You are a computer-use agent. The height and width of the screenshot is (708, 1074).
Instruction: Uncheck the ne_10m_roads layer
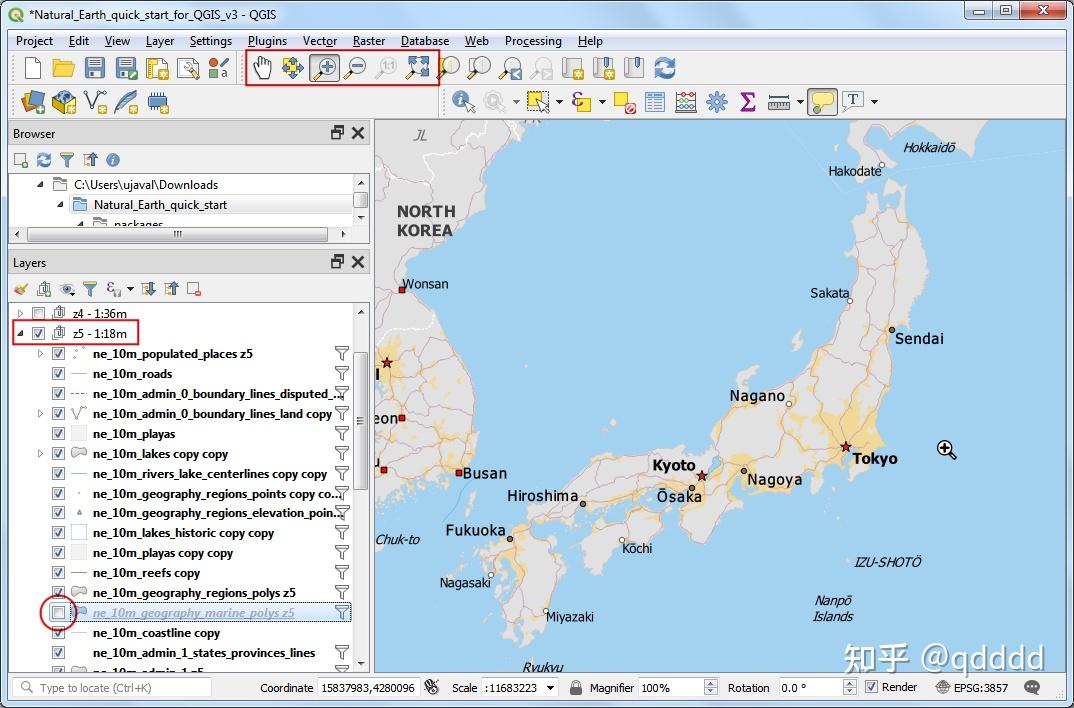click(x=58, y=373)
